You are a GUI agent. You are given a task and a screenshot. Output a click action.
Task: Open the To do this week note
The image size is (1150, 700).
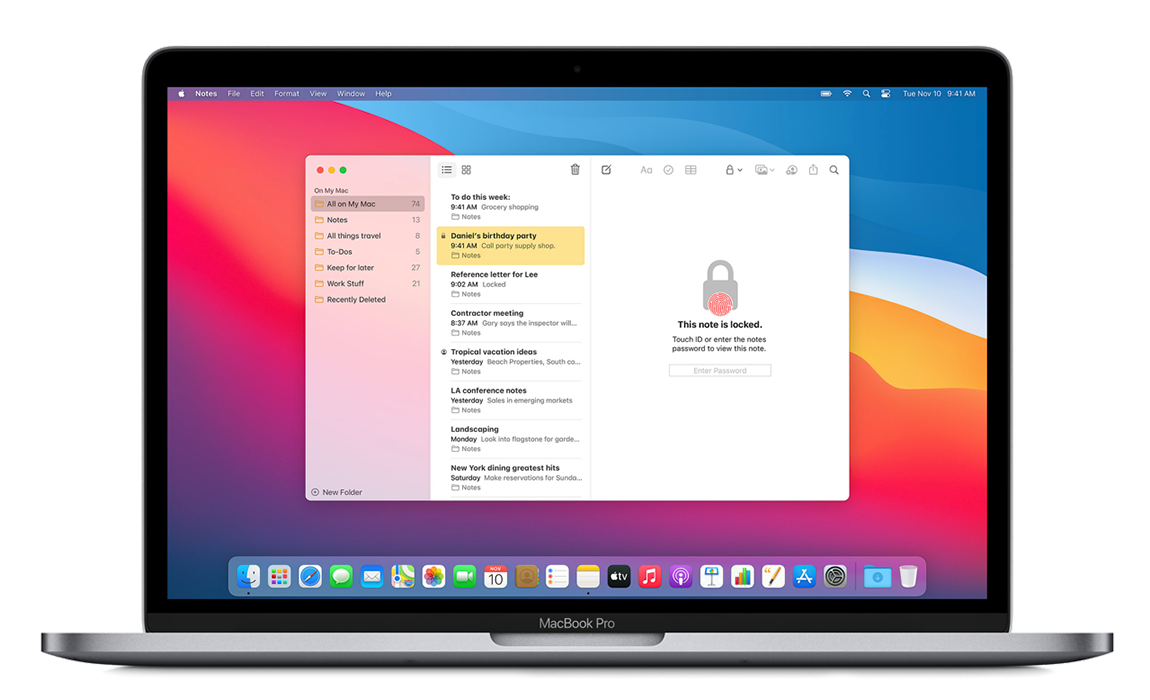point(510,207)
